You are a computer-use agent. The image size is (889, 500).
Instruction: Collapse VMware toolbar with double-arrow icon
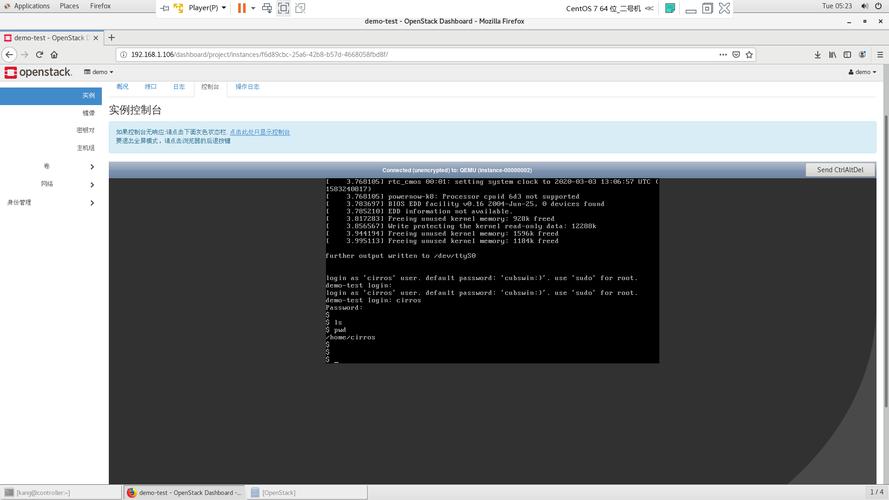coord(649,8)
